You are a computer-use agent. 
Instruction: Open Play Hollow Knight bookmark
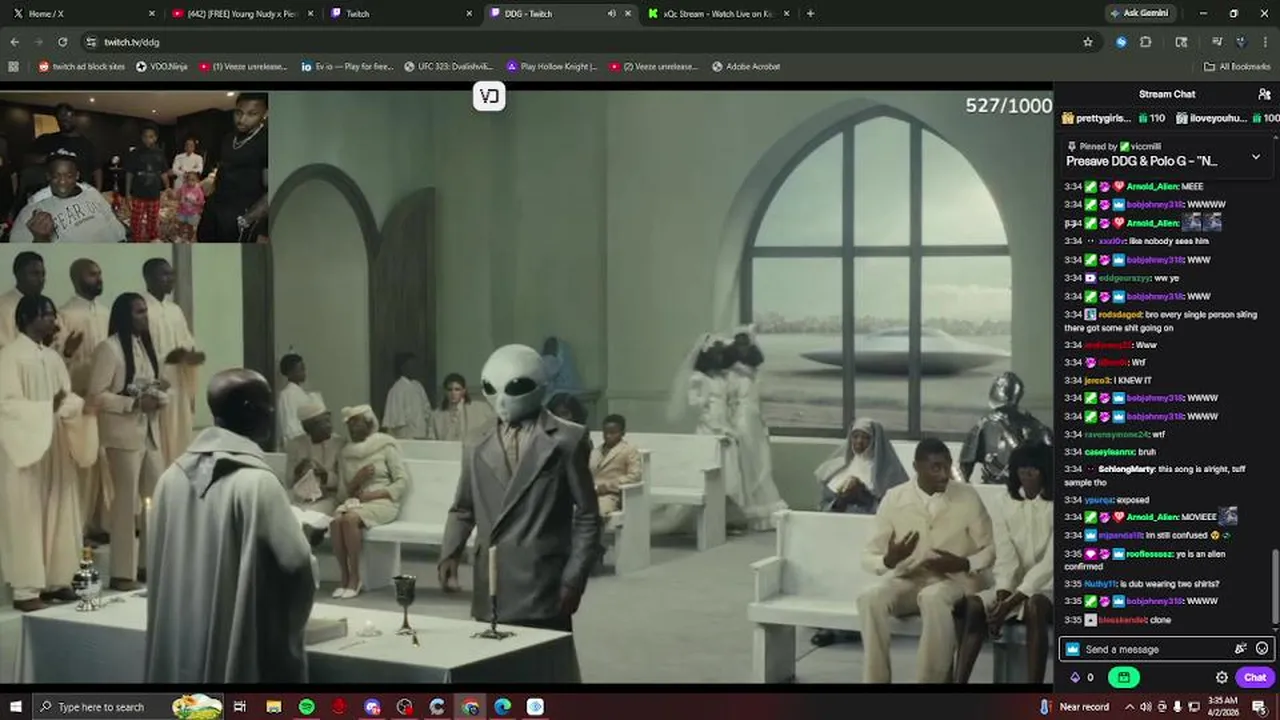[x=552, y=66]
